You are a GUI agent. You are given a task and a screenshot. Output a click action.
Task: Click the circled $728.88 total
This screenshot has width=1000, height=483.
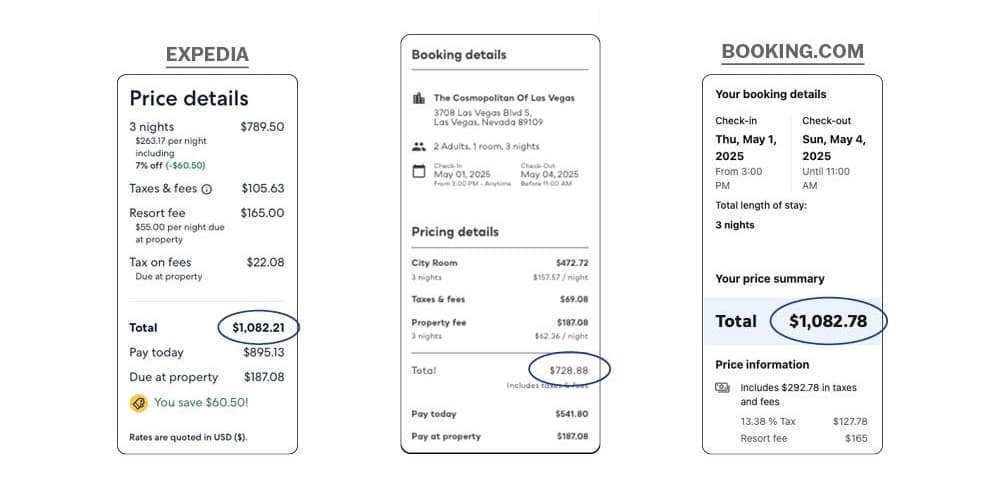coord(568,370)
